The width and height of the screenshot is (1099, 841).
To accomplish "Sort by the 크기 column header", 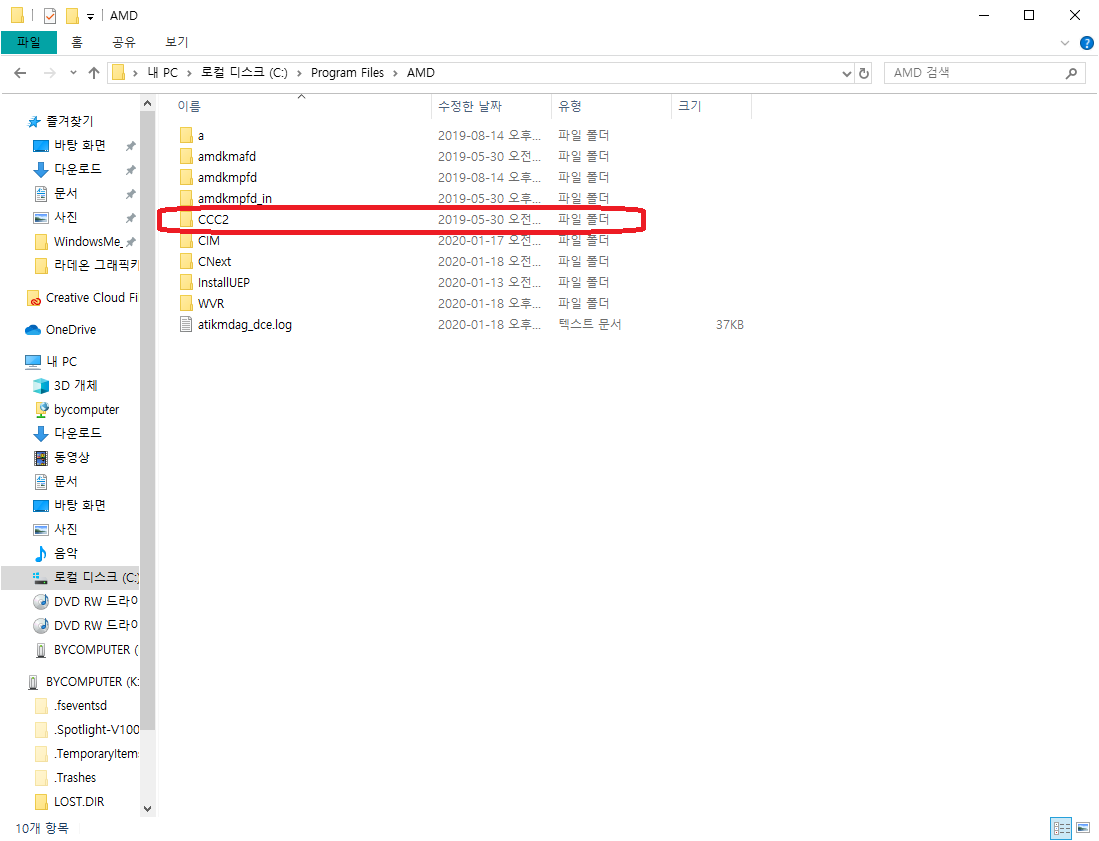I will [711, 107].
